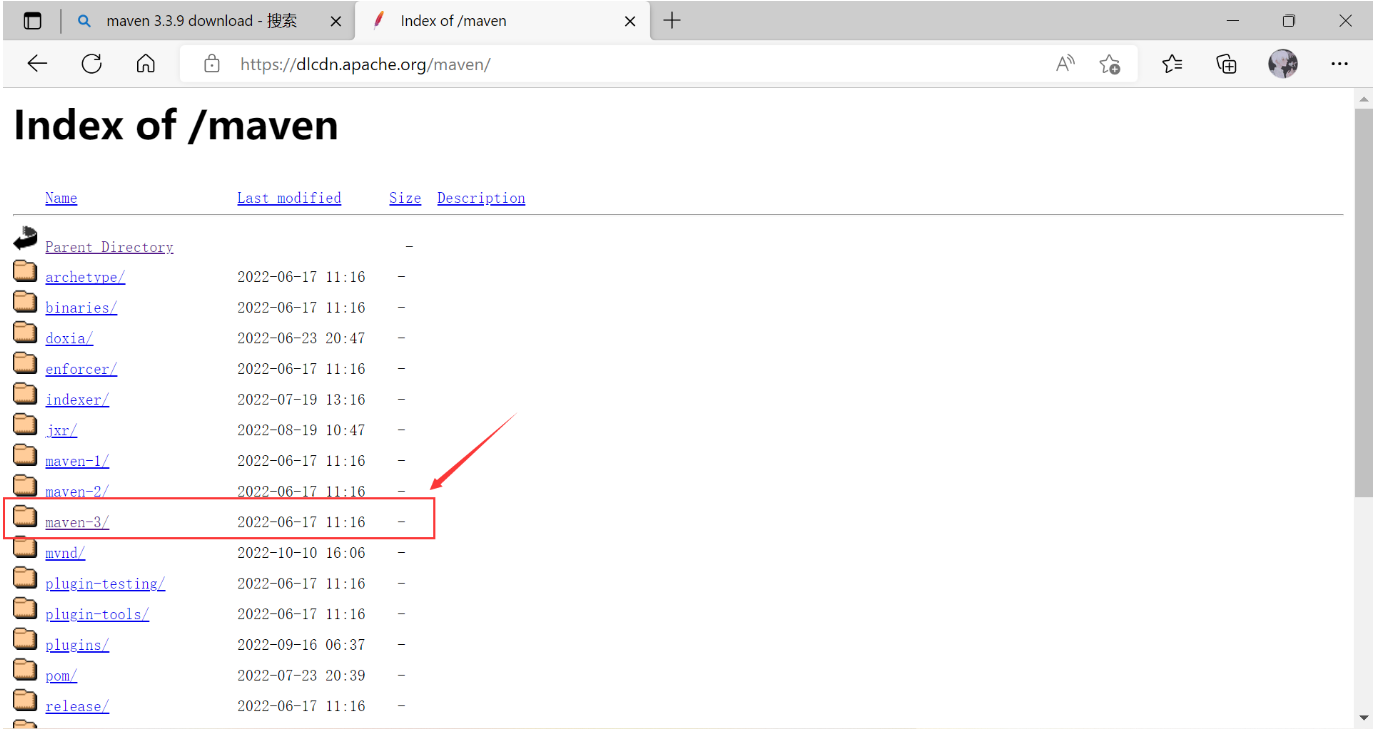
Task: Open the binaries/ directory link
Action: coord(81,308)
